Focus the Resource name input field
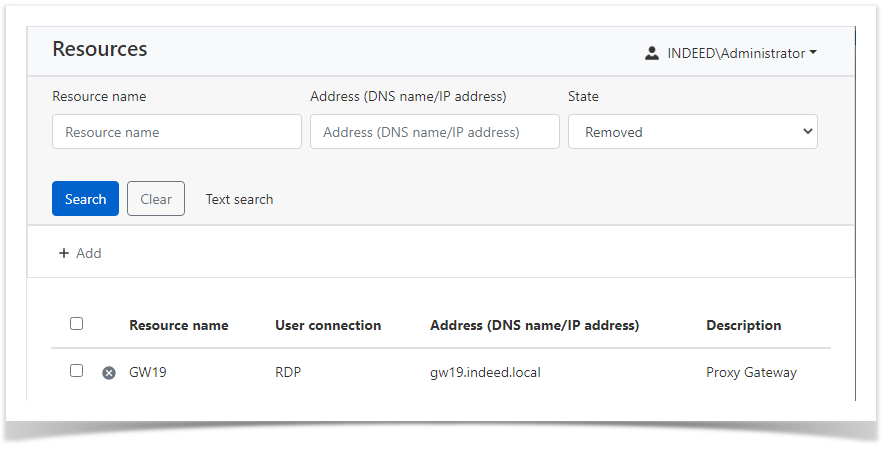890x450 pixels. pos(177,132)
